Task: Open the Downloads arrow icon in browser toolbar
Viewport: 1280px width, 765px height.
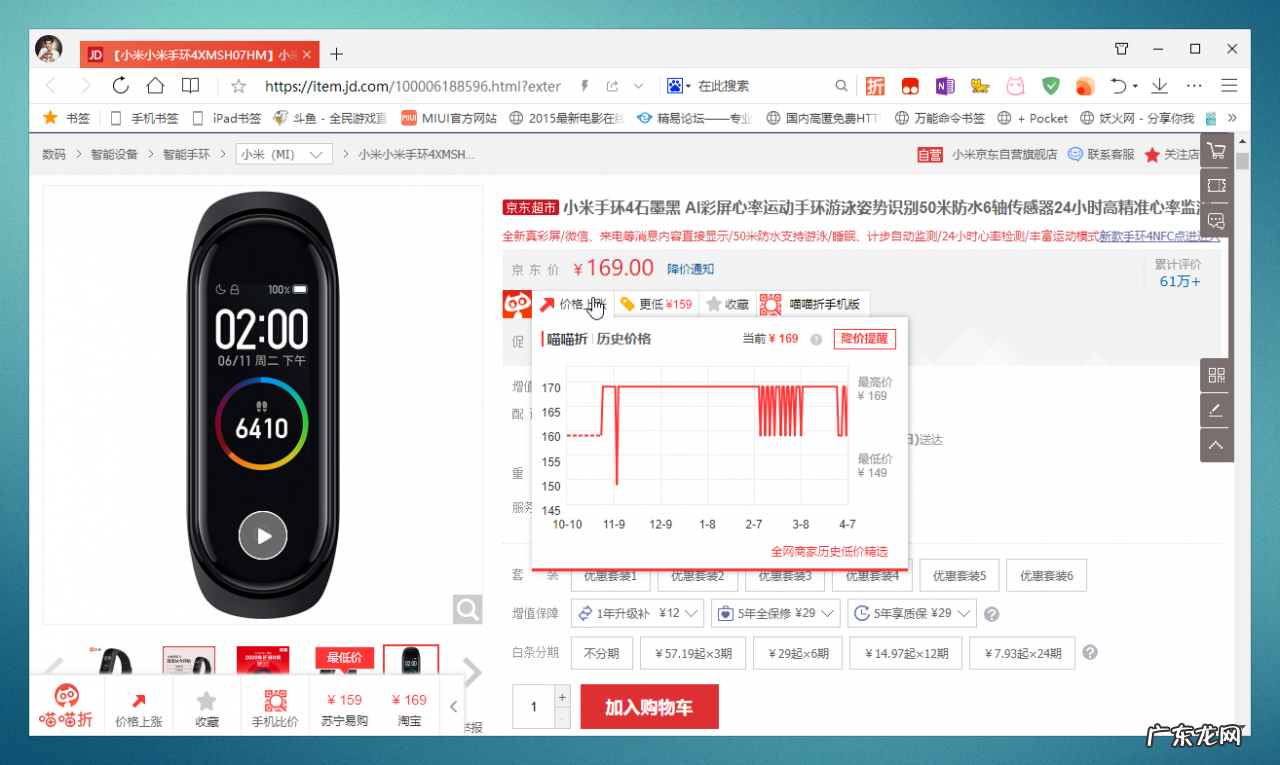Action: [x=1159, y=85]
